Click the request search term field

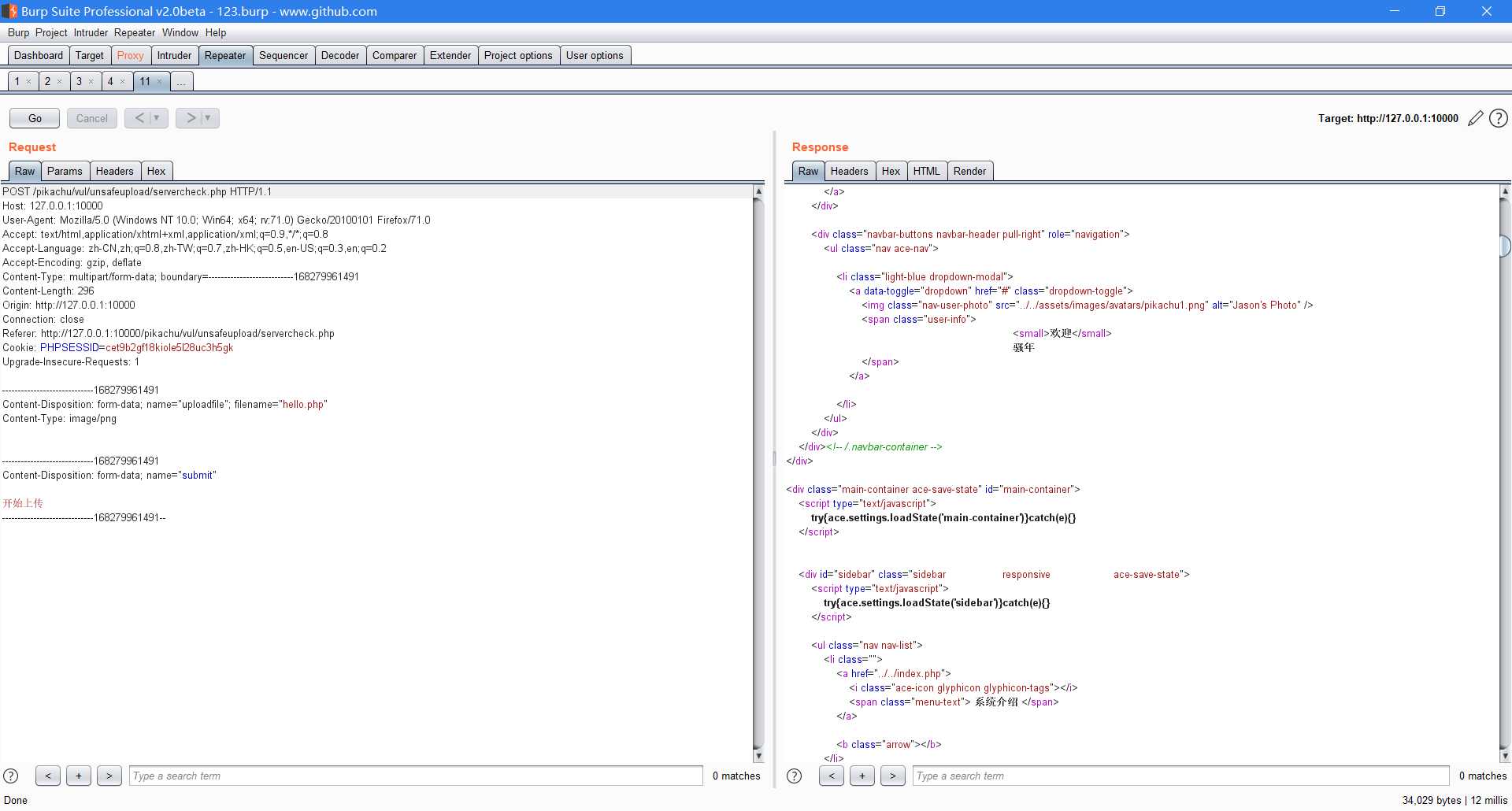(x=416, y=776)
